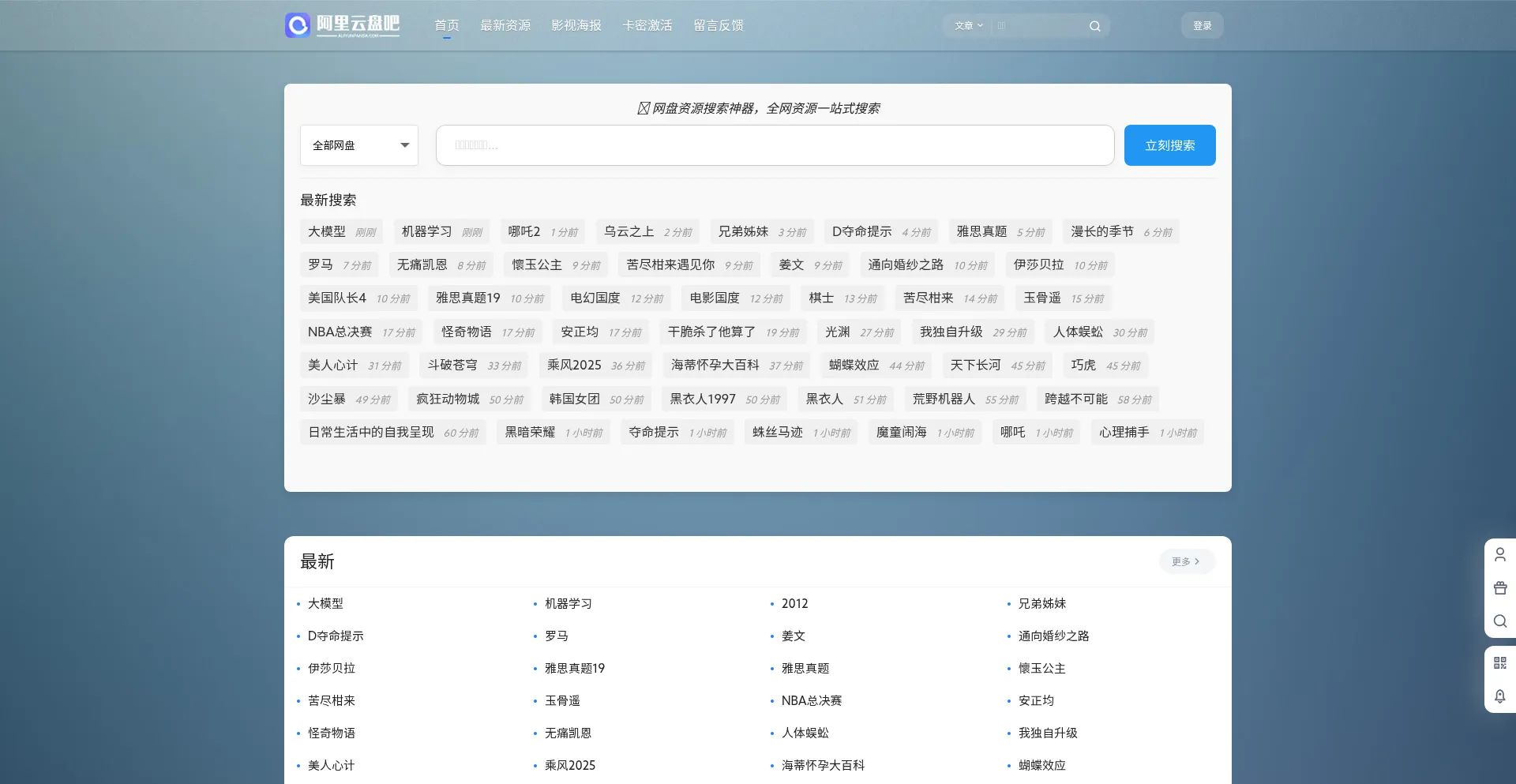Click the 天下长河 search tag
This screenshot has width=1516, height=784.
(997, 365)
